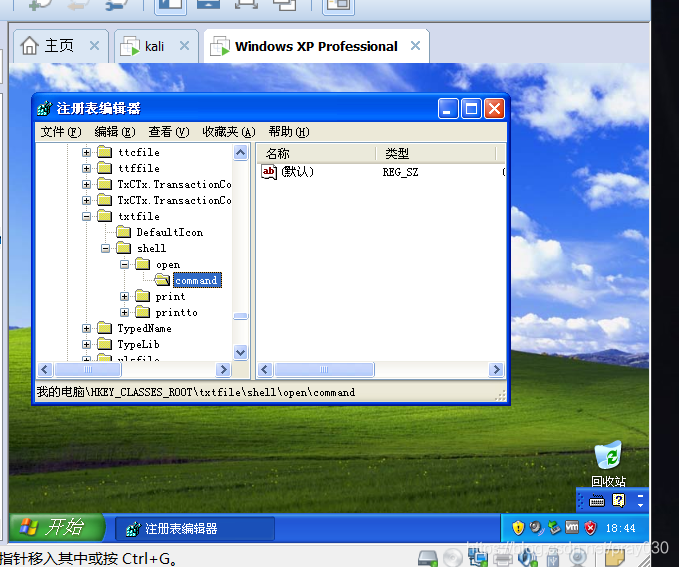Click the help question icon on the language bar
This screenshot has height=567, width=679.
point(619,501)
